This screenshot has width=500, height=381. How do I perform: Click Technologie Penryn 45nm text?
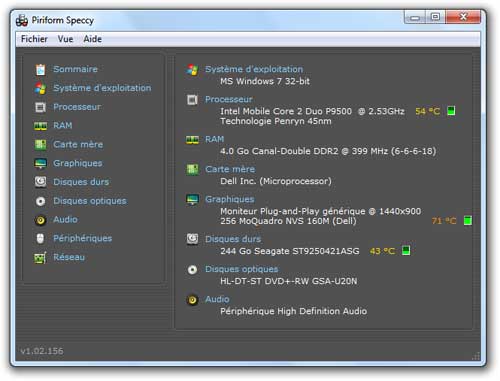coord(276,121)
